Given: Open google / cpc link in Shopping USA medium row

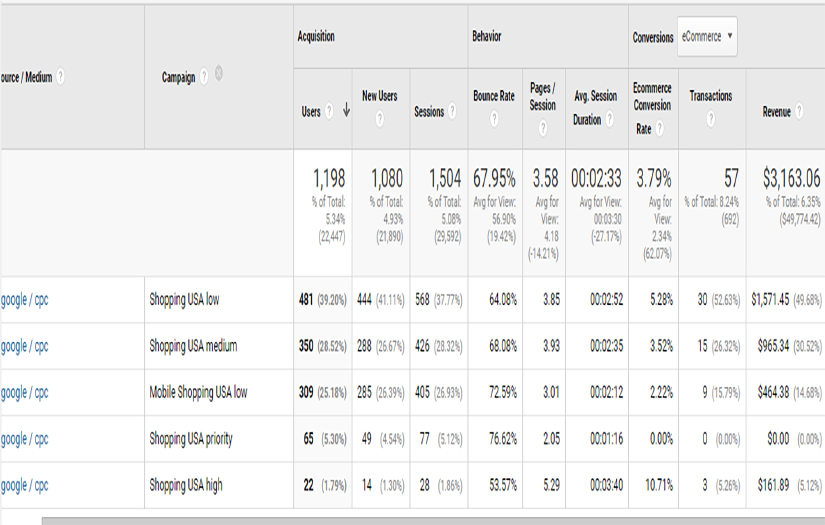Looking at the screenshot, I should tap(24, 346).
